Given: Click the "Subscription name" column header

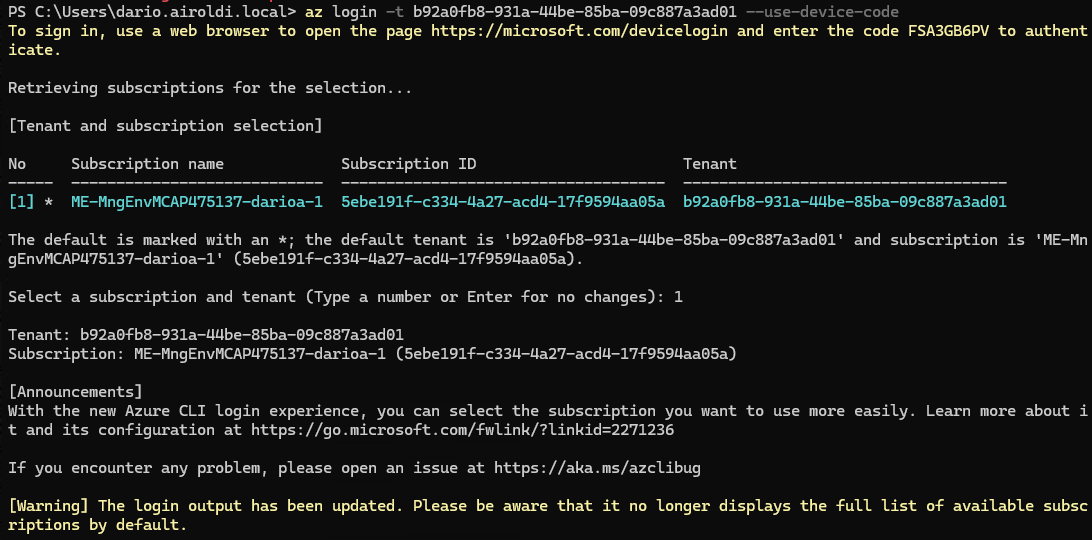Looking at the screenshot, I should pyautogui.click(x=147, y=164).
